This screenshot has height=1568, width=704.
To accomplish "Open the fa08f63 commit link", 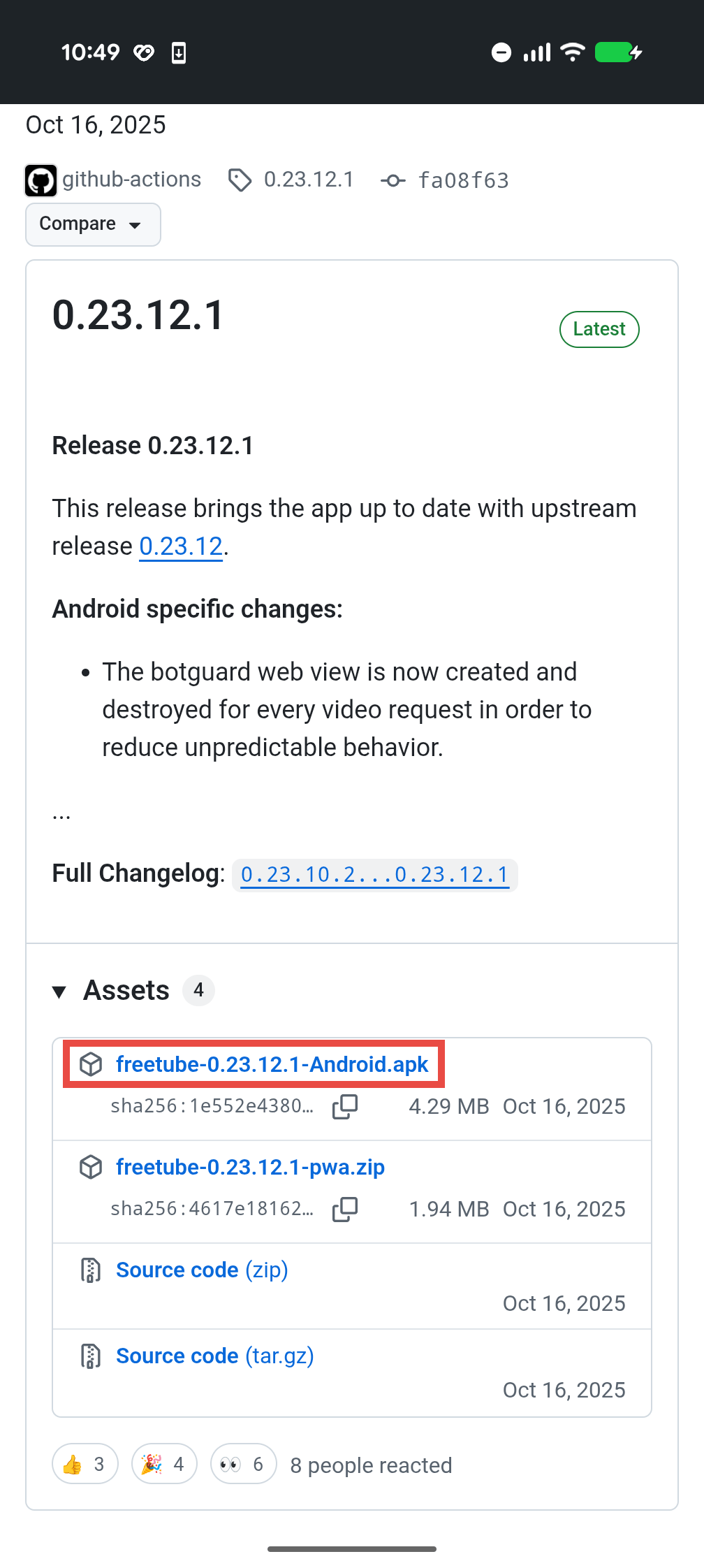I will click(x=463, y=181).
